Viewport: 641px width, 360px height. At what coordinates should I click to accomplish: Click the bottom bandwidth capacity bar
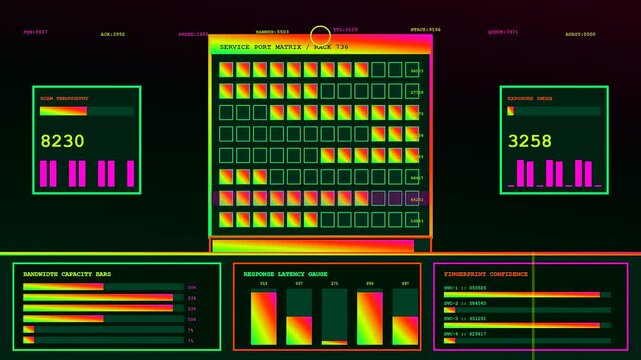click(103, 340)
